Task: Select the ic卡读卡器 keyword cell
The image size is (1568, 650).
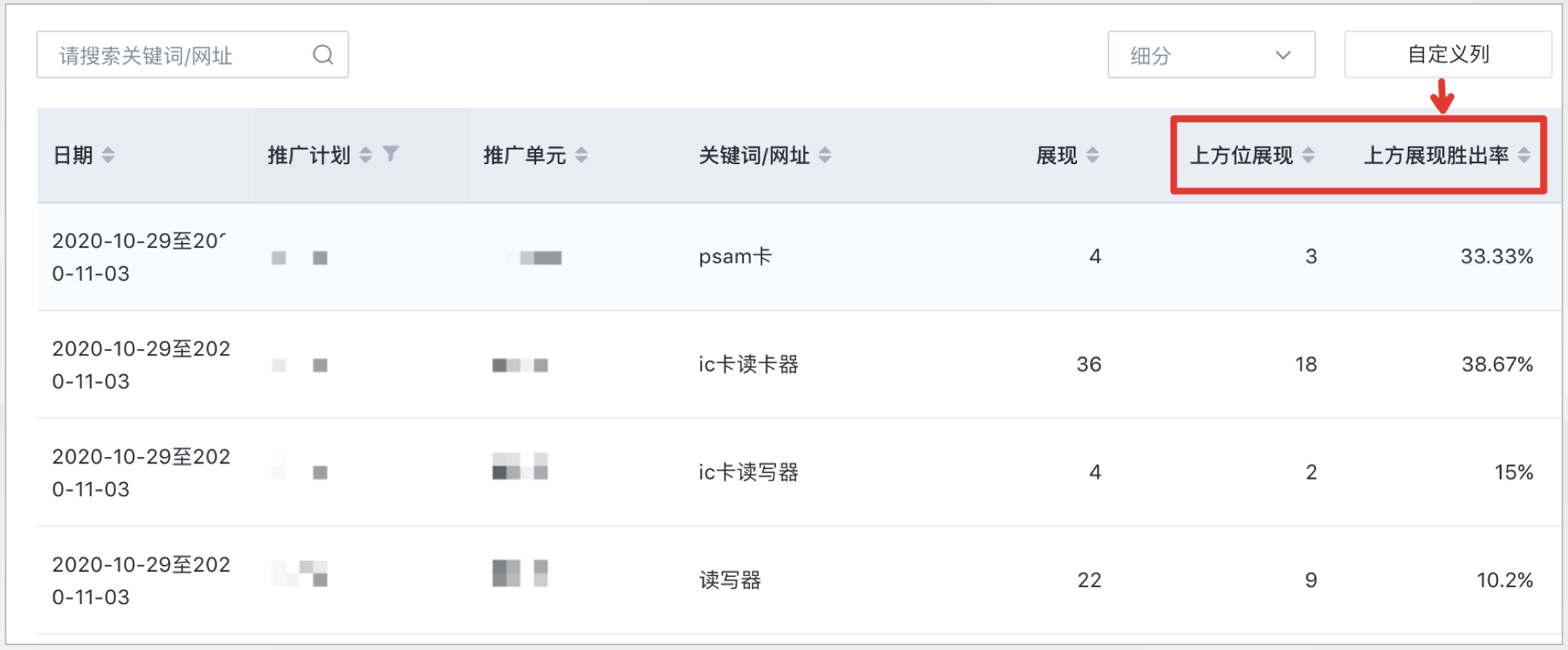Action: 748,364
